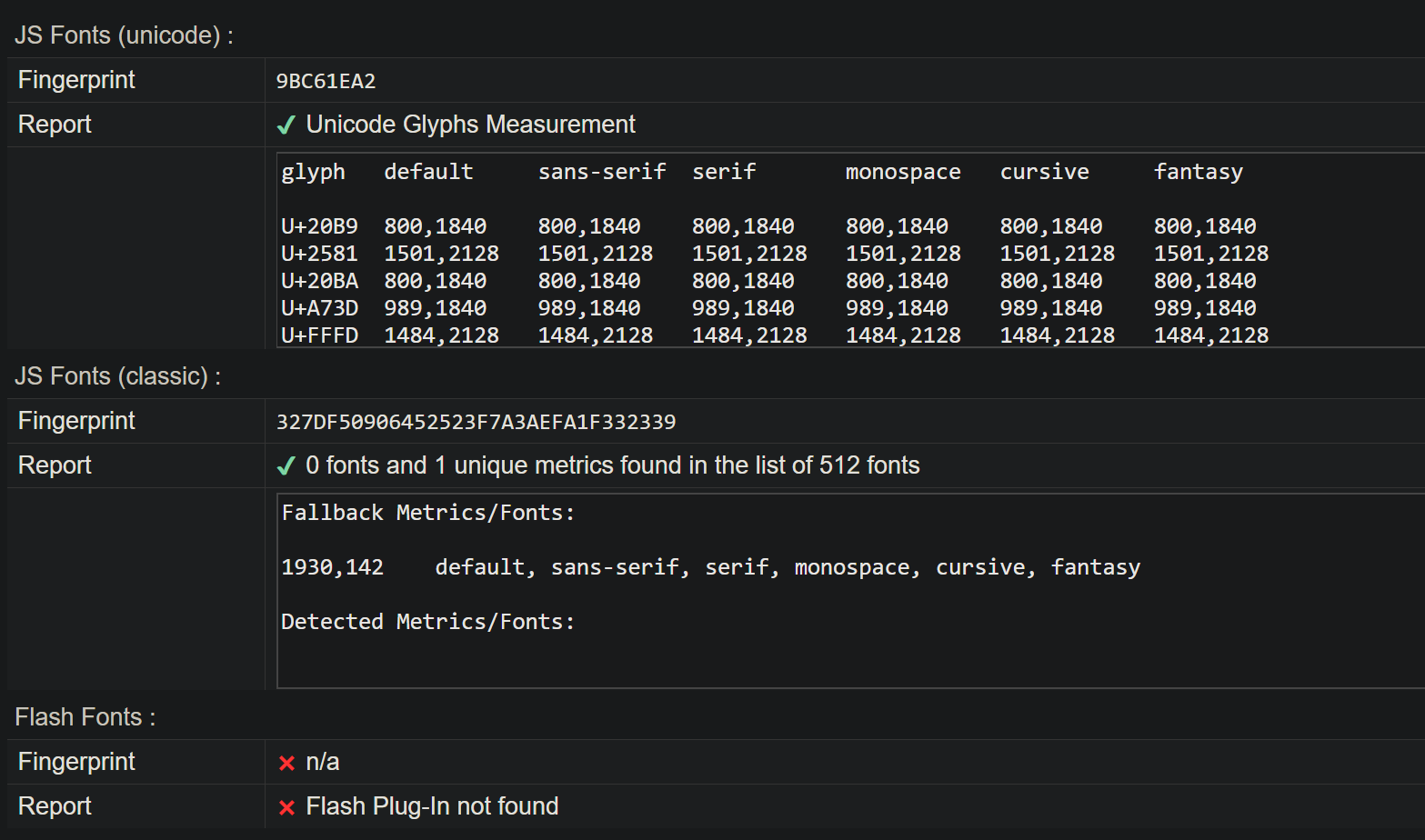This screenshot has height=840, width=1425.
Task: Click the 1930,142 fallback metric value
Action: [332, 567]
